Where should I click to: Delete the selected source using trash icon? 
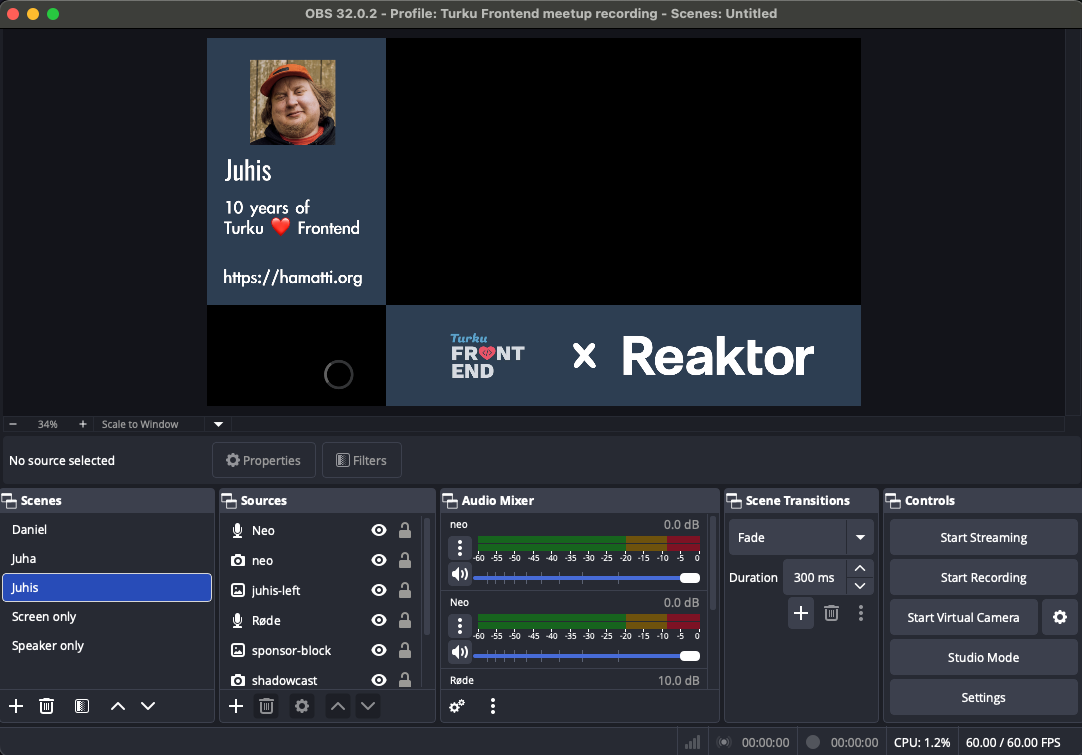click(266, 706)
